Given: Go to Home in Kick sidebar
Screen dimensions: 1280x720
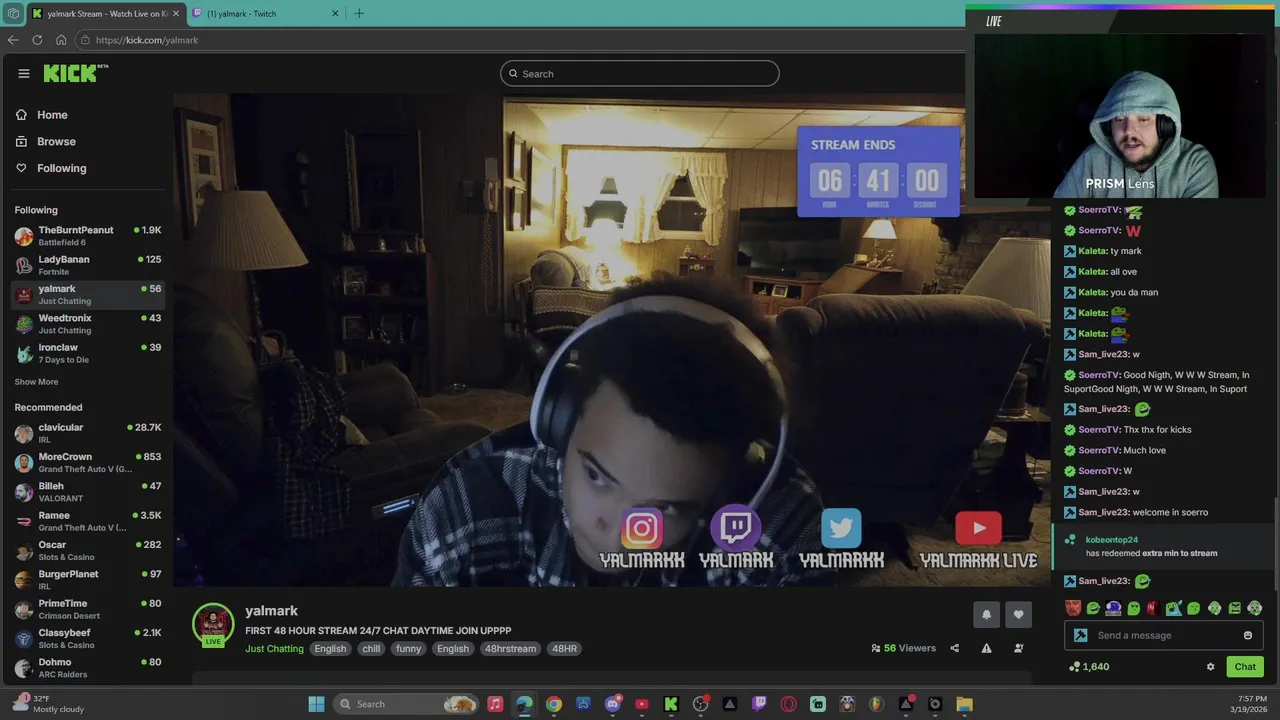Looking at the screenshot, I should pos(52,115).
